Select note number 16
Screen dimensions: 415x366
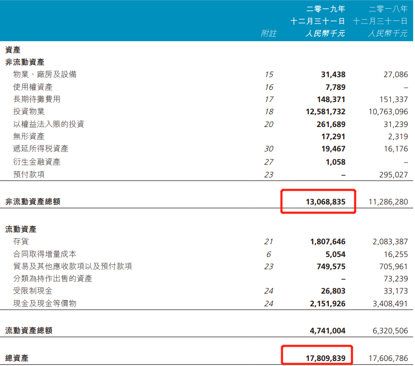click(x=269, y=87)
